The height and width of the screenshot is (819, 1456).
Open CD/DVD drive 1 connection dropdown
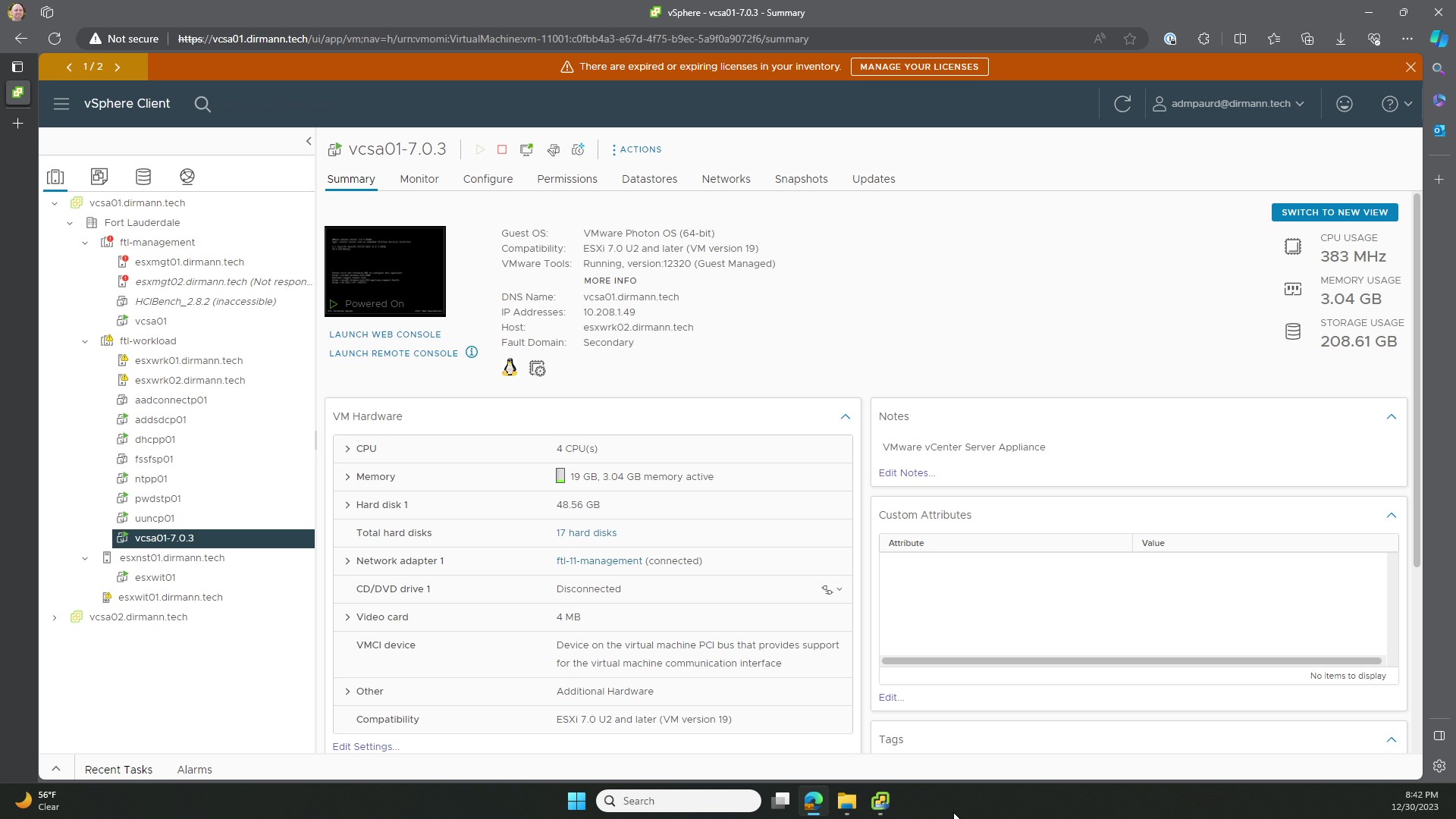pyautogui.click(x=832, y=590)
